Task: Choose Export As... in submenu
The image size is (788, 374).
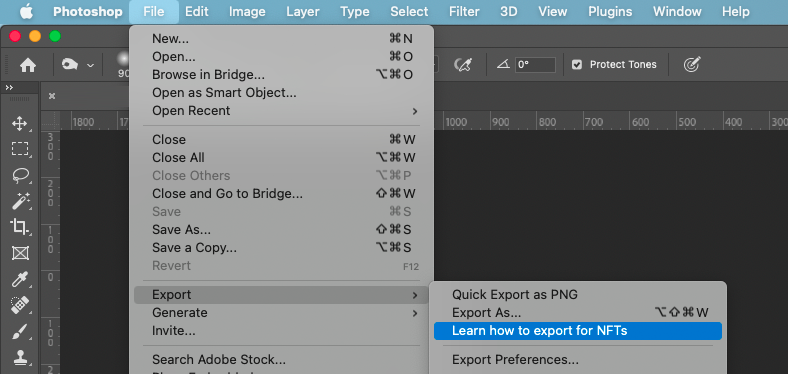Action: tap(578, 313)
